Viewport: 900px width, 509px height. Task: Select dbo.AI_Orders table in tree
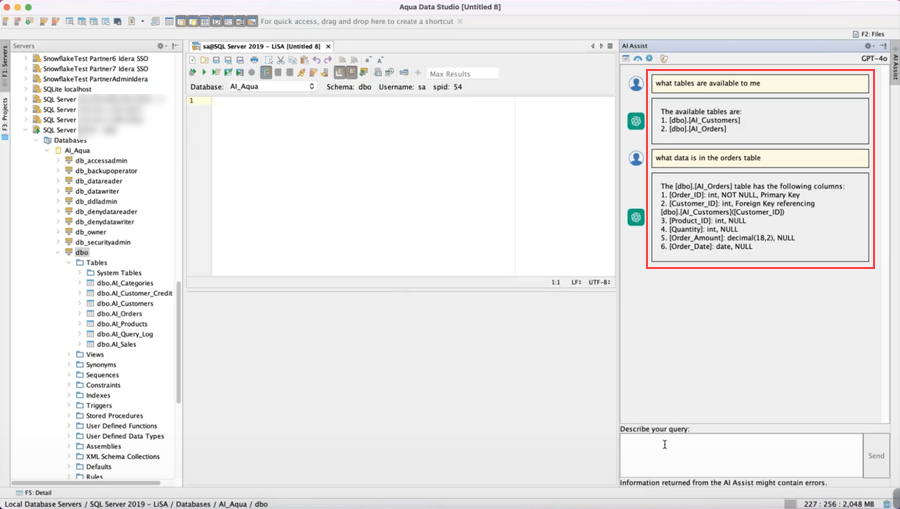pos(119,314)
